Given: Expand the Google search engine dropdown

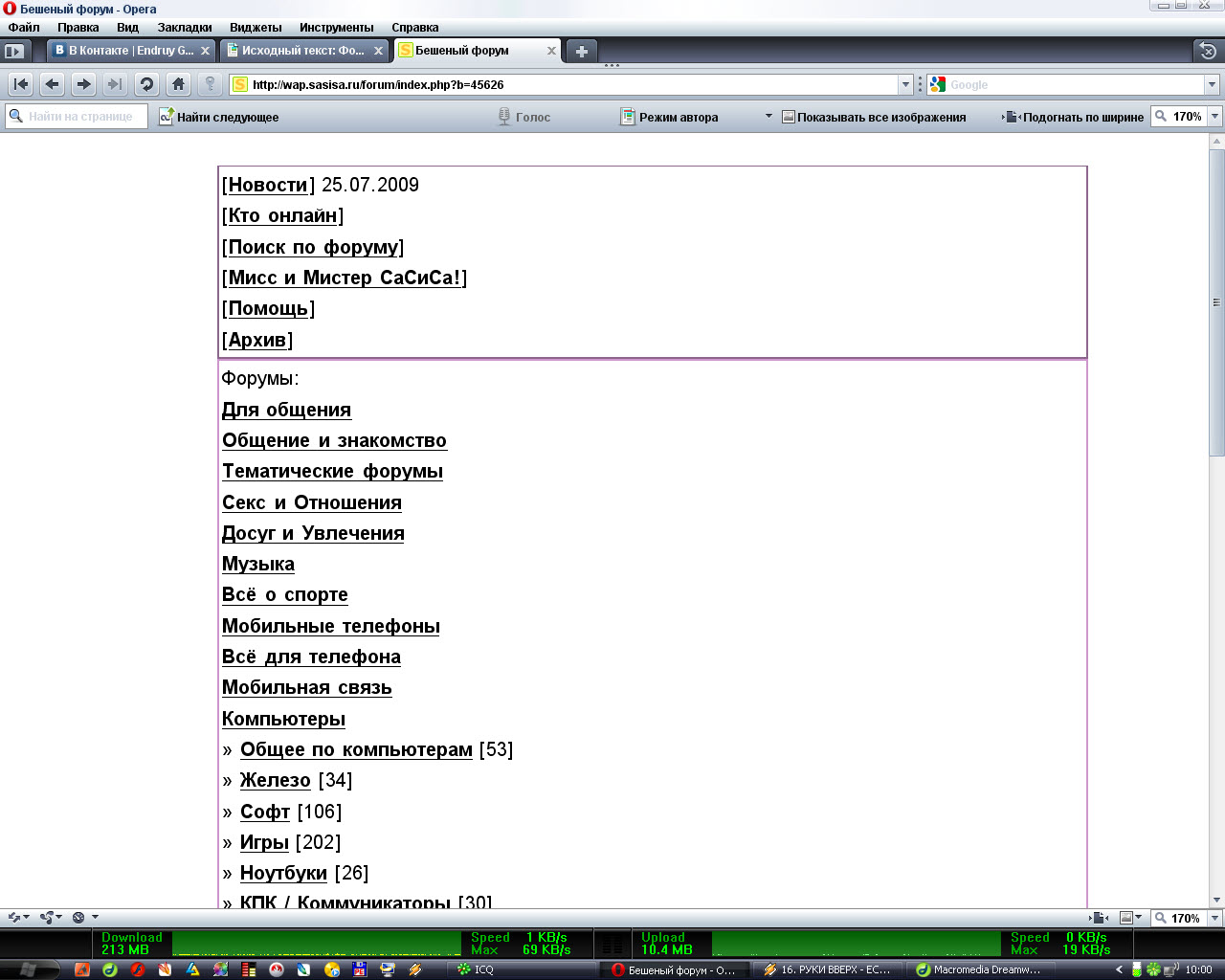Looking at the screenshot, I should (1212, 84).
